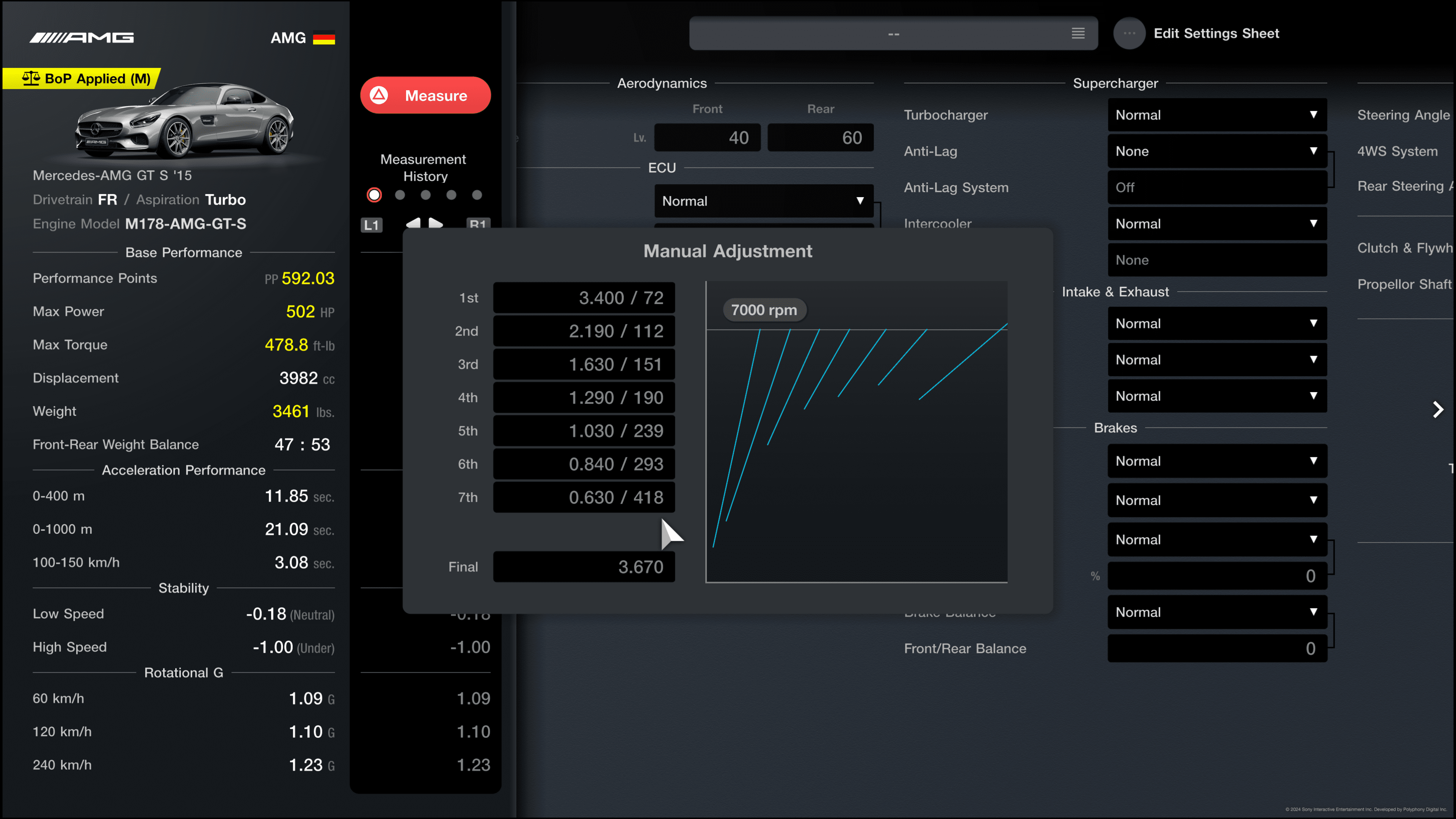Click the Front-Rear Weight Balance 47 : 53
This screenshot has width=1456, height=819.
303,444
